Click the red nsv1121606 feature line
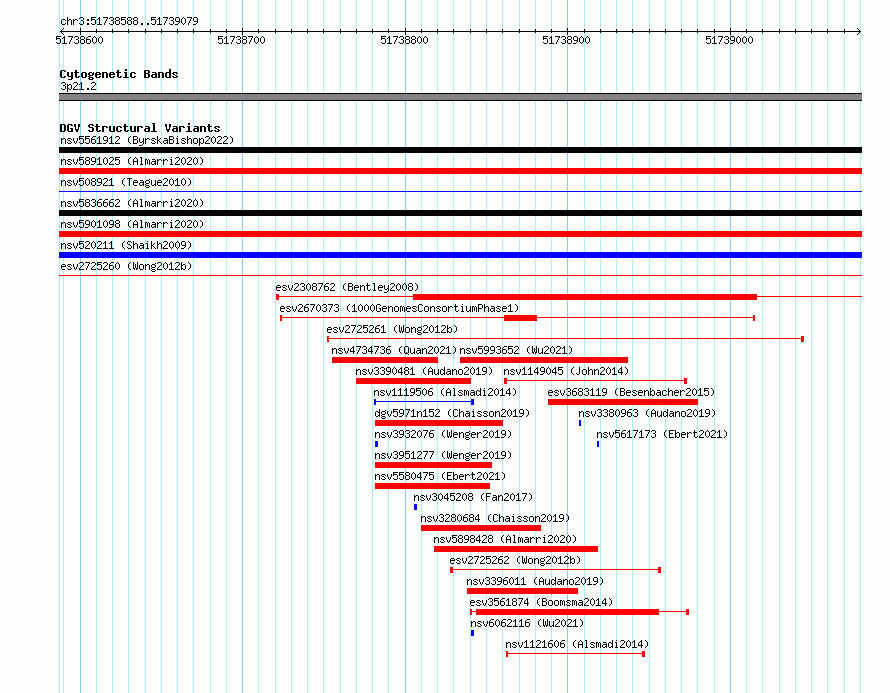Screen dimensions: 890x693 coord(576,654)
